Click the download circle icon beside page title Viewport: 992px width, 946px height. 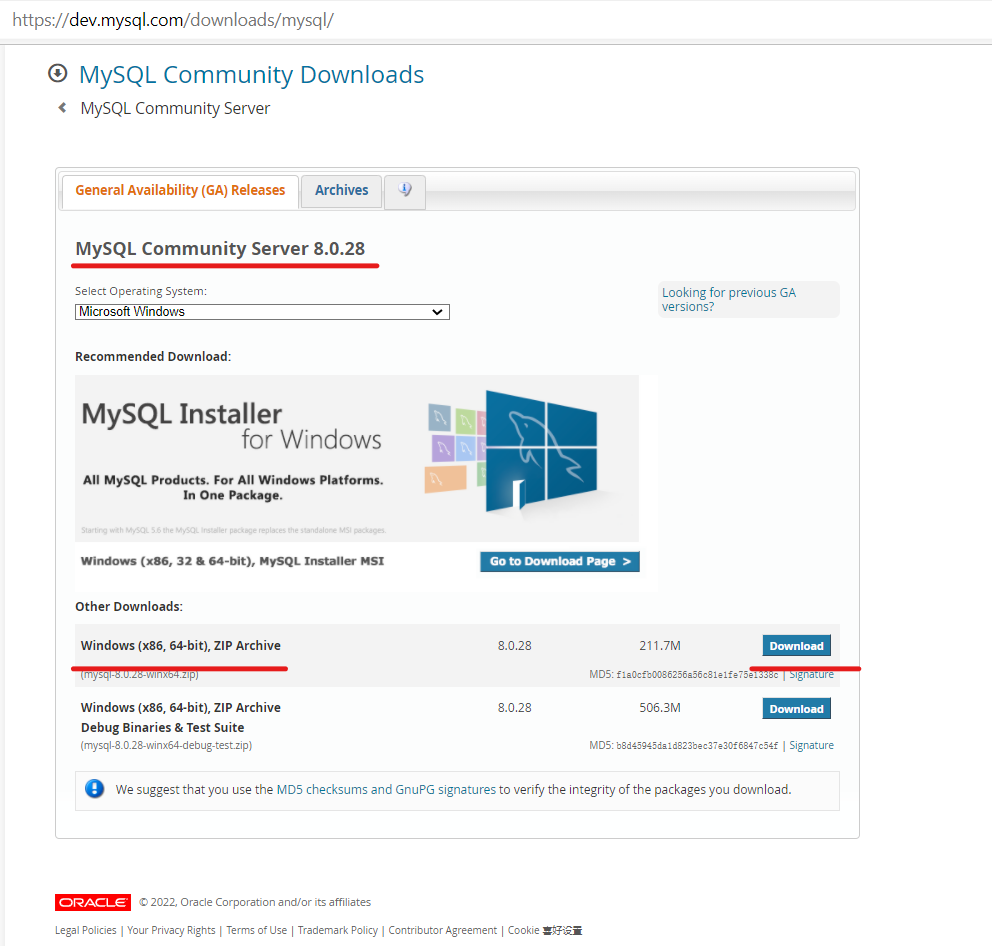(58, 73)
